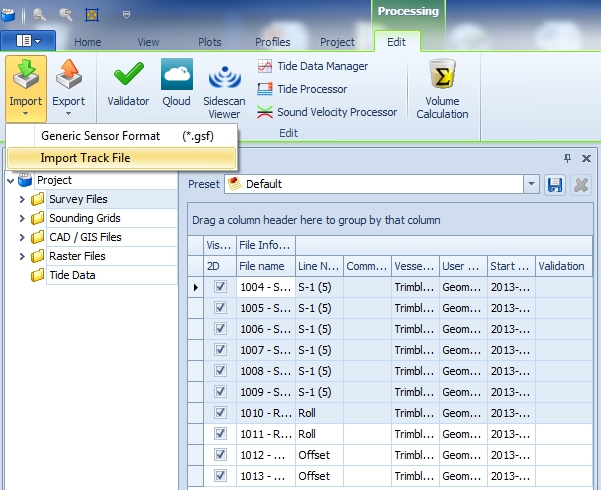Open Volume Calculation tool
Viewport: 601px width, 490px height.
tap(442, 90)
